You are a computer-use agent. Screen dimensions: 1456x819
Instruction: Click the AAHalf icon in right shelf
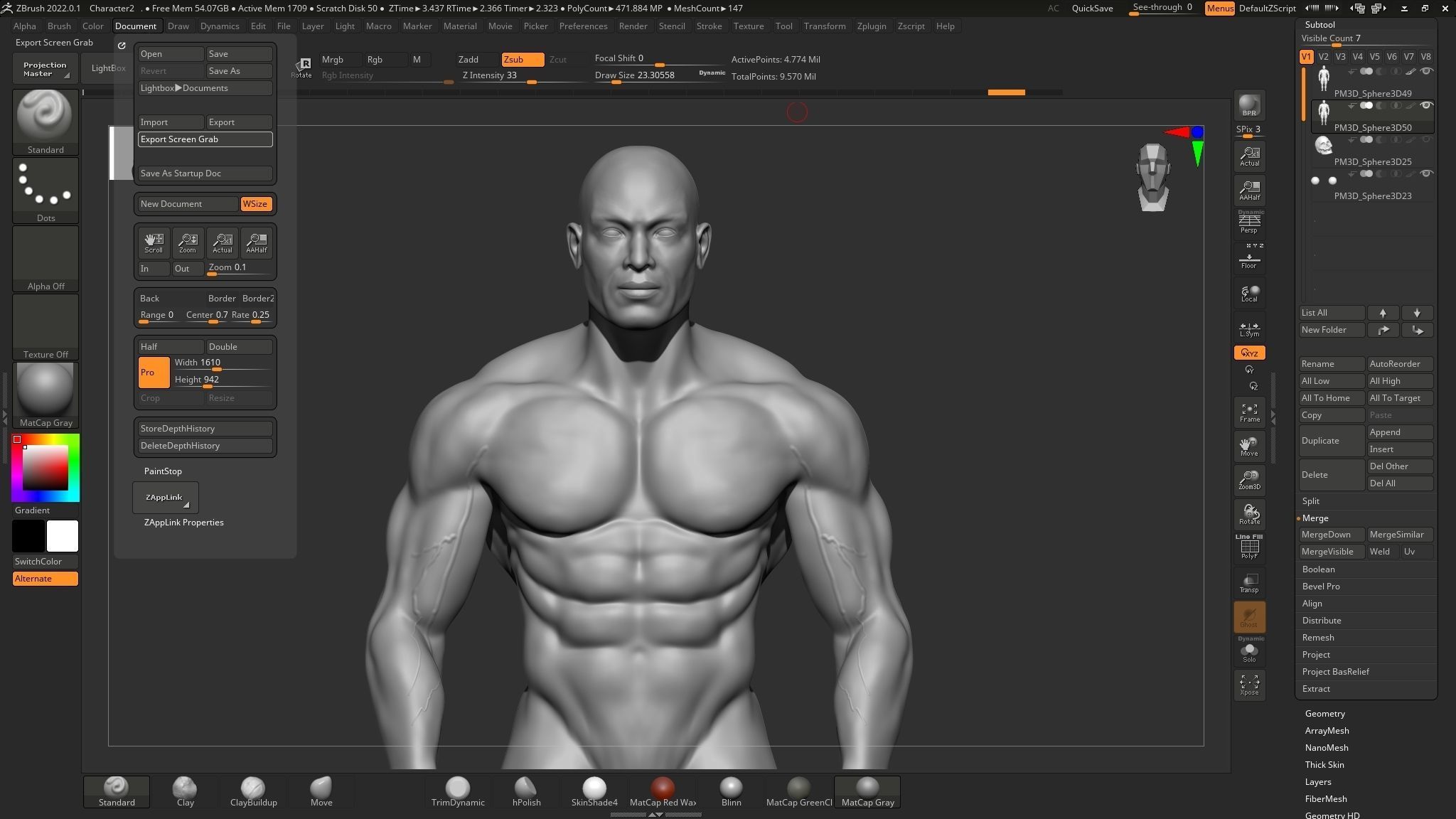[1249, 191]
